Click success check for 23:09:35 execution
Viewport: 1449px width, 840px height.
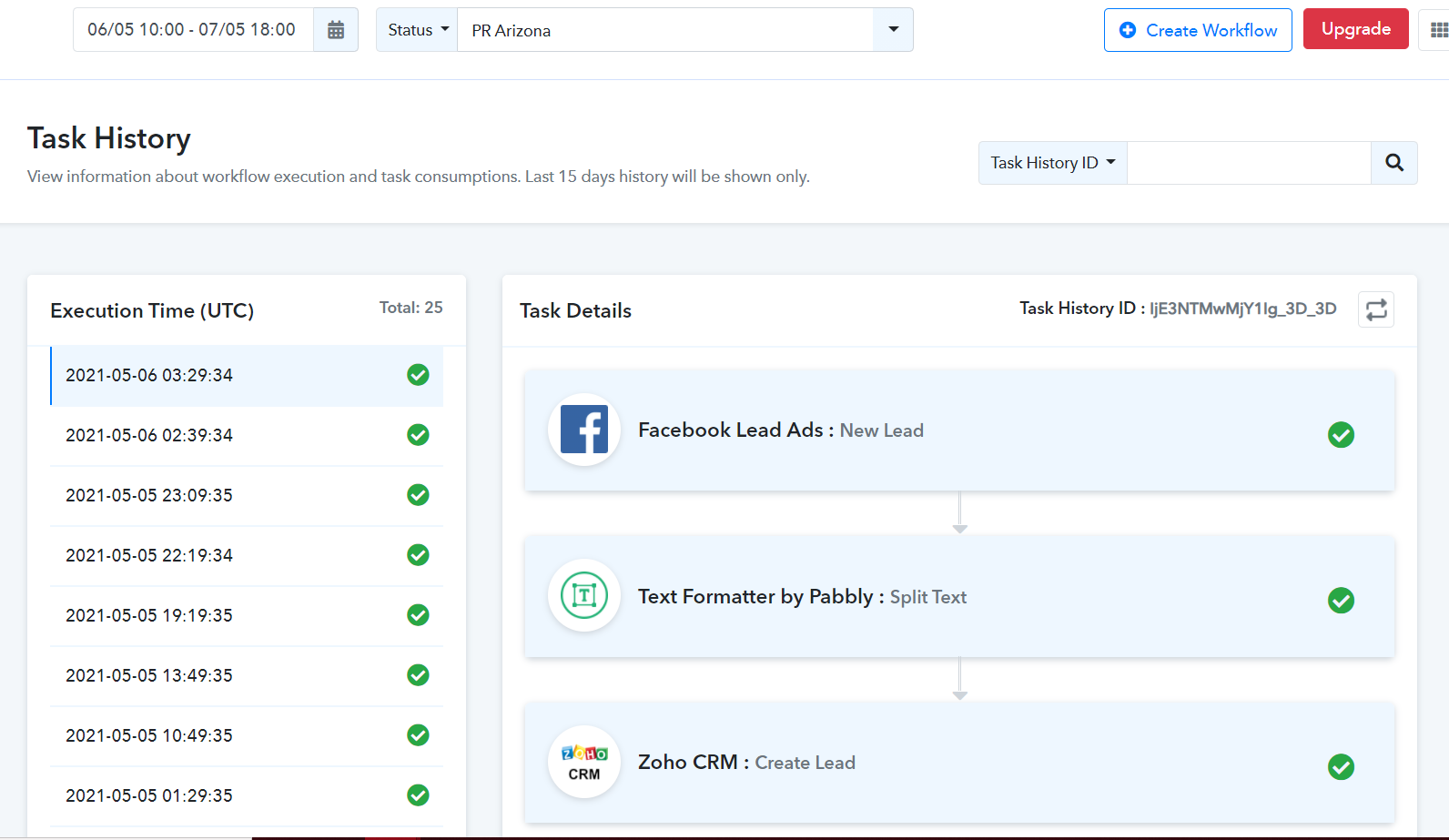pyautogui.click(x=418, y=495)
